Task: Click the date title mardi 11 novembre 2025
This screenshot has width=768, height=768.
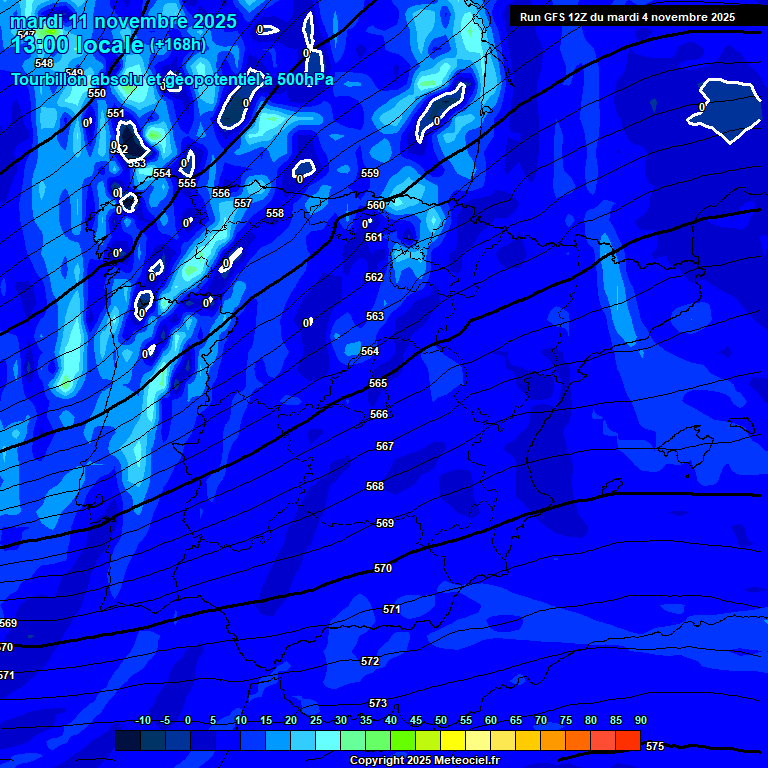Action: [x=124, y=21]
